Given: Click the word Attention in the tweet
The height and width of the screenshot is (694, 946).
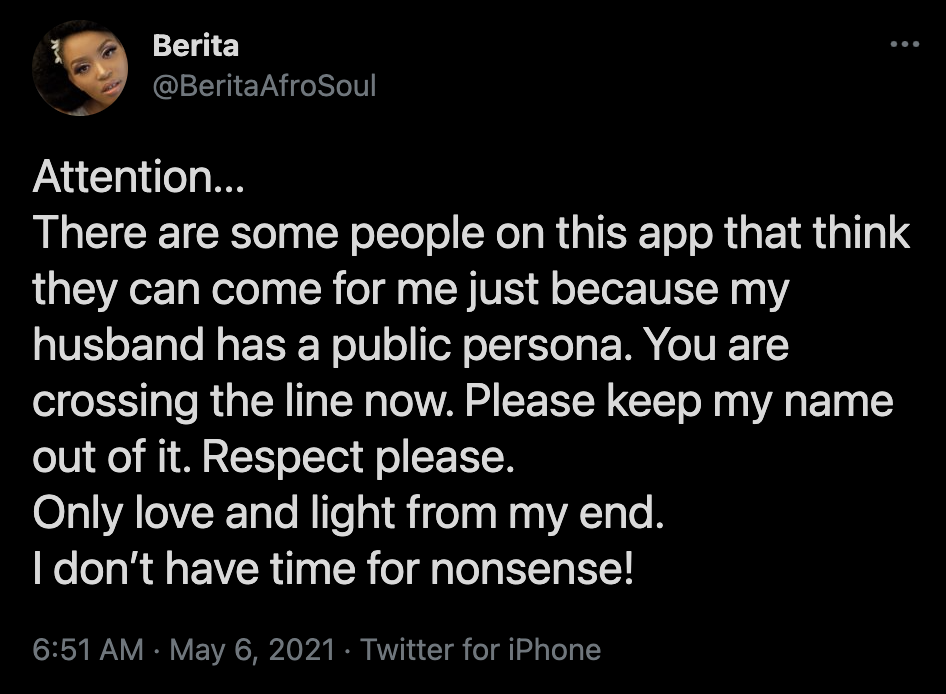Looking at the screenshot, I should (122, 177).
